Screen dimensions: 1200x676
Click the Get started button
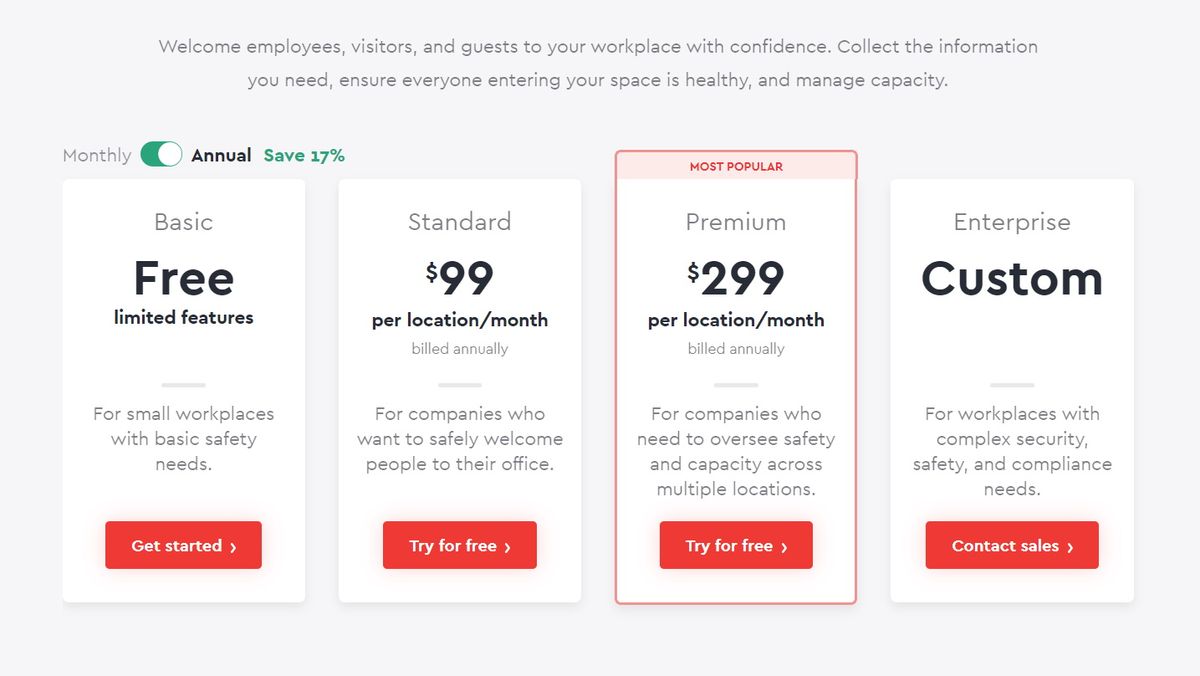[x=183, y=545]
